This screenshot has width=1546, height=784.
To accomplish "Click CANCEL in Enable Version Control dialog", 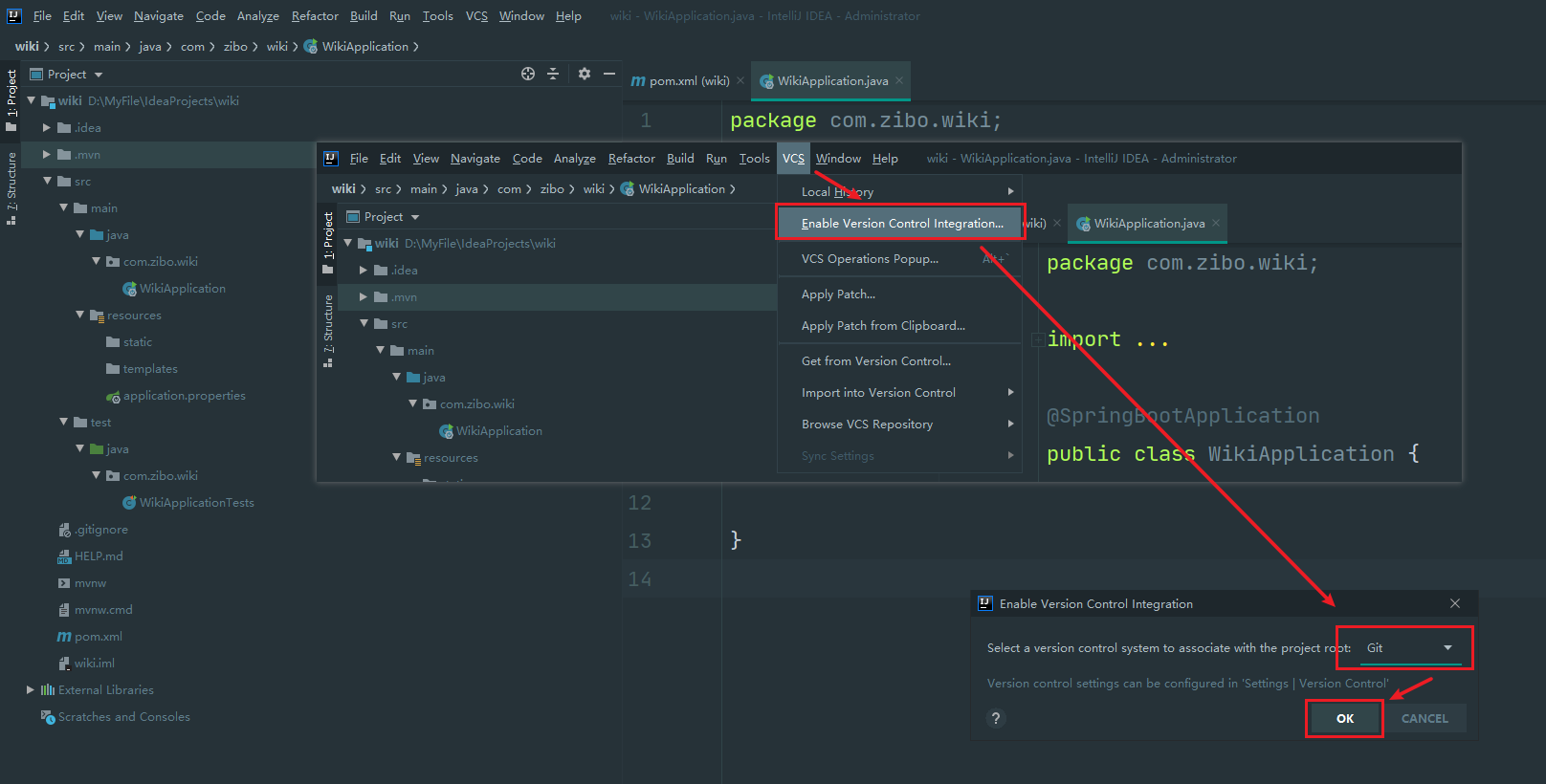I will click(1425, 718).
